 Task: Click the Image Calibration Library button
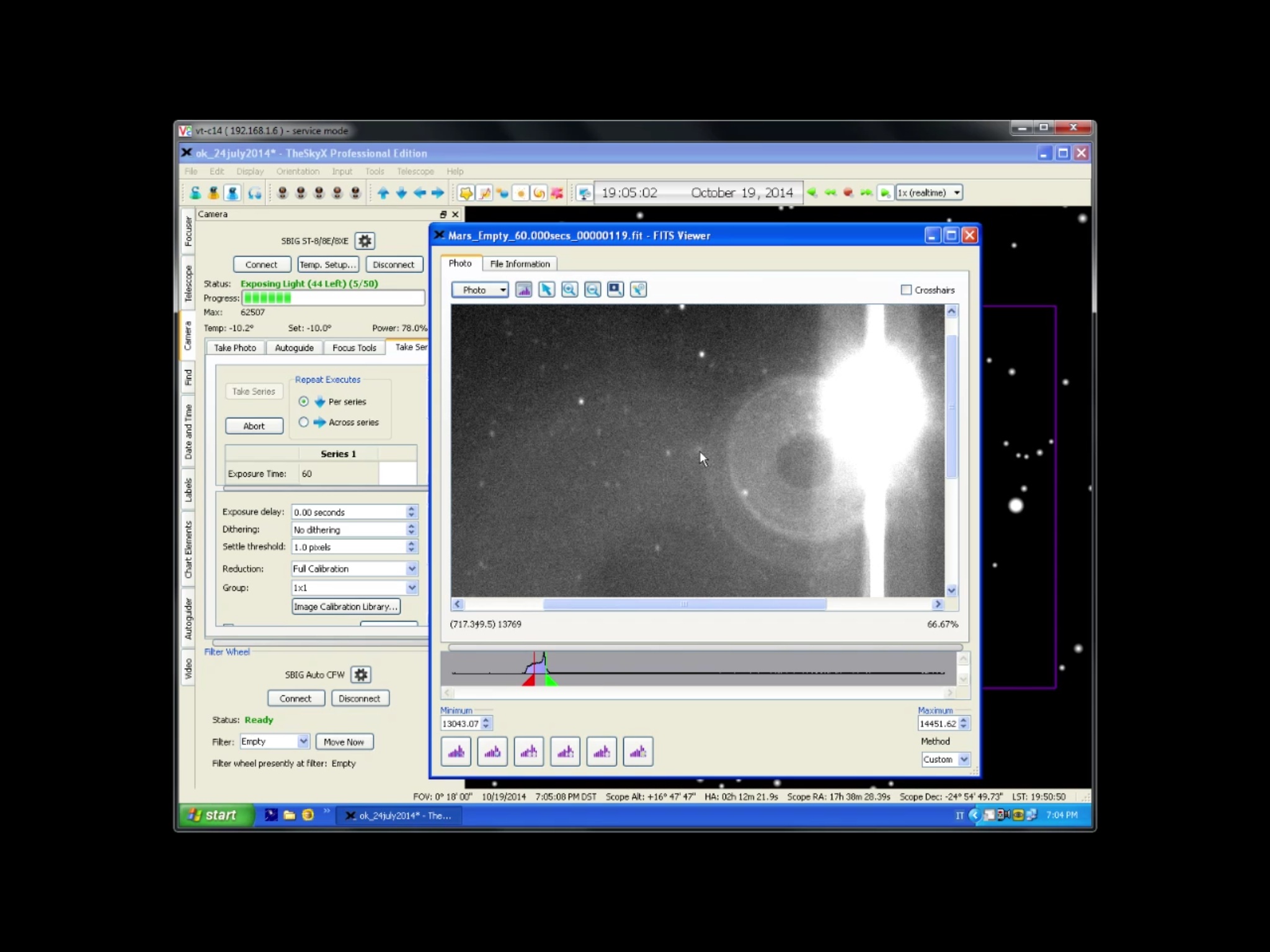click(x=345, y=607)
